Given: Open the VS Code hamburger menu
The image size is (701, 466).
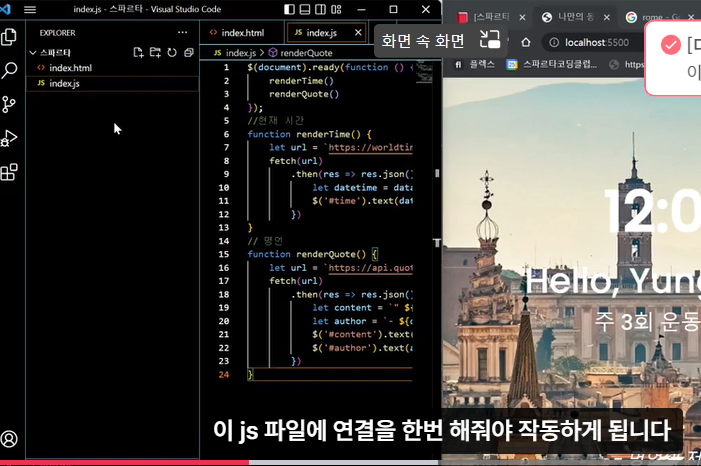Looking at the screenshot, I should (30, 9).
